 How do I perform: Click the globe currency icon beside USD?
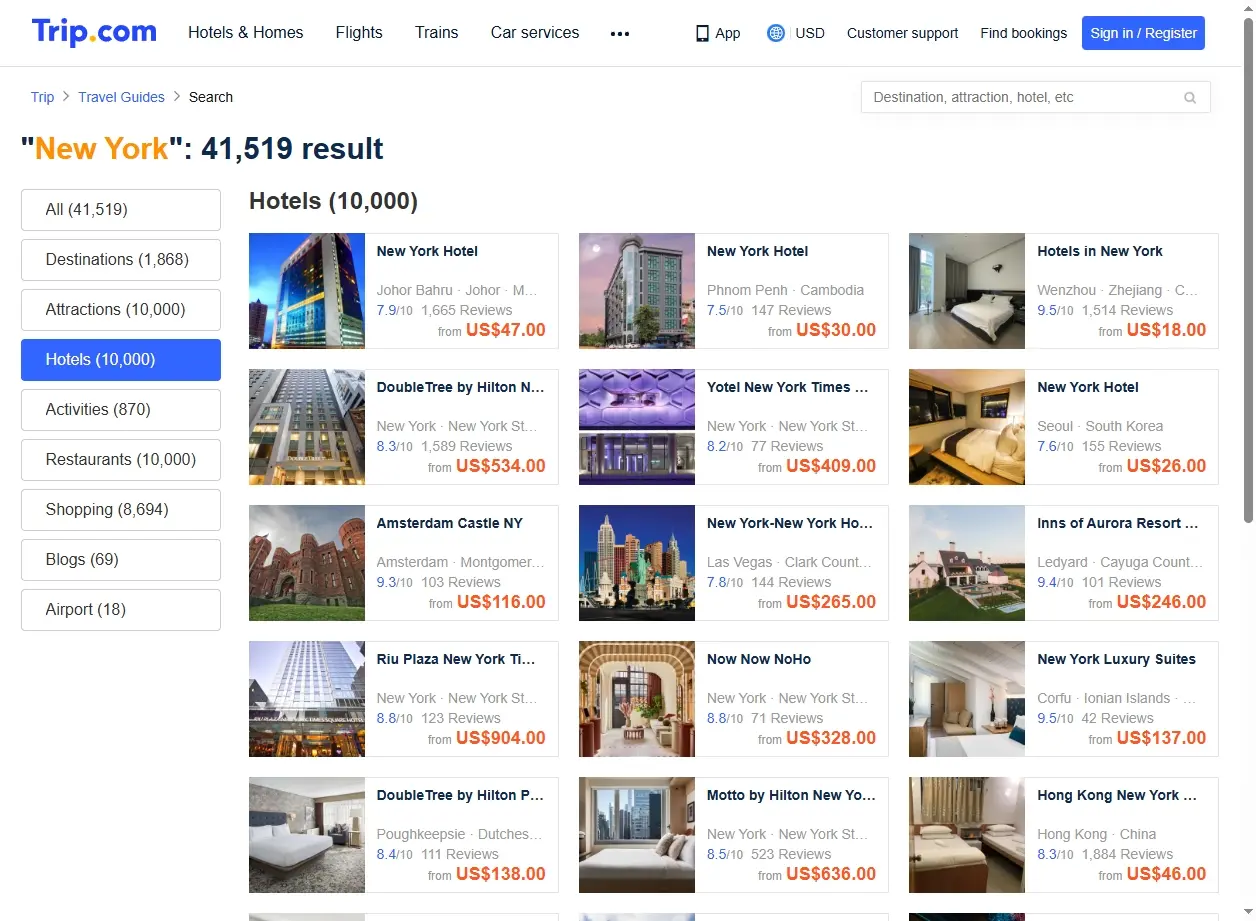pos(775,33)
